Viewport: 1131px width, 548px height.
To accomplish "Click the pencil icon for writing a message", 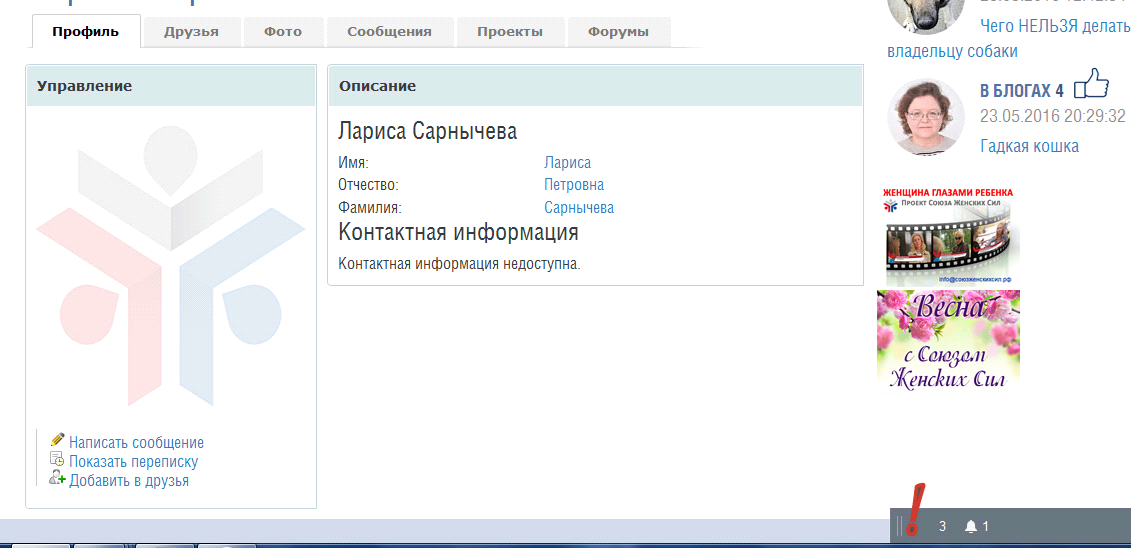I will pyautogui.click(x=57, y=440).
